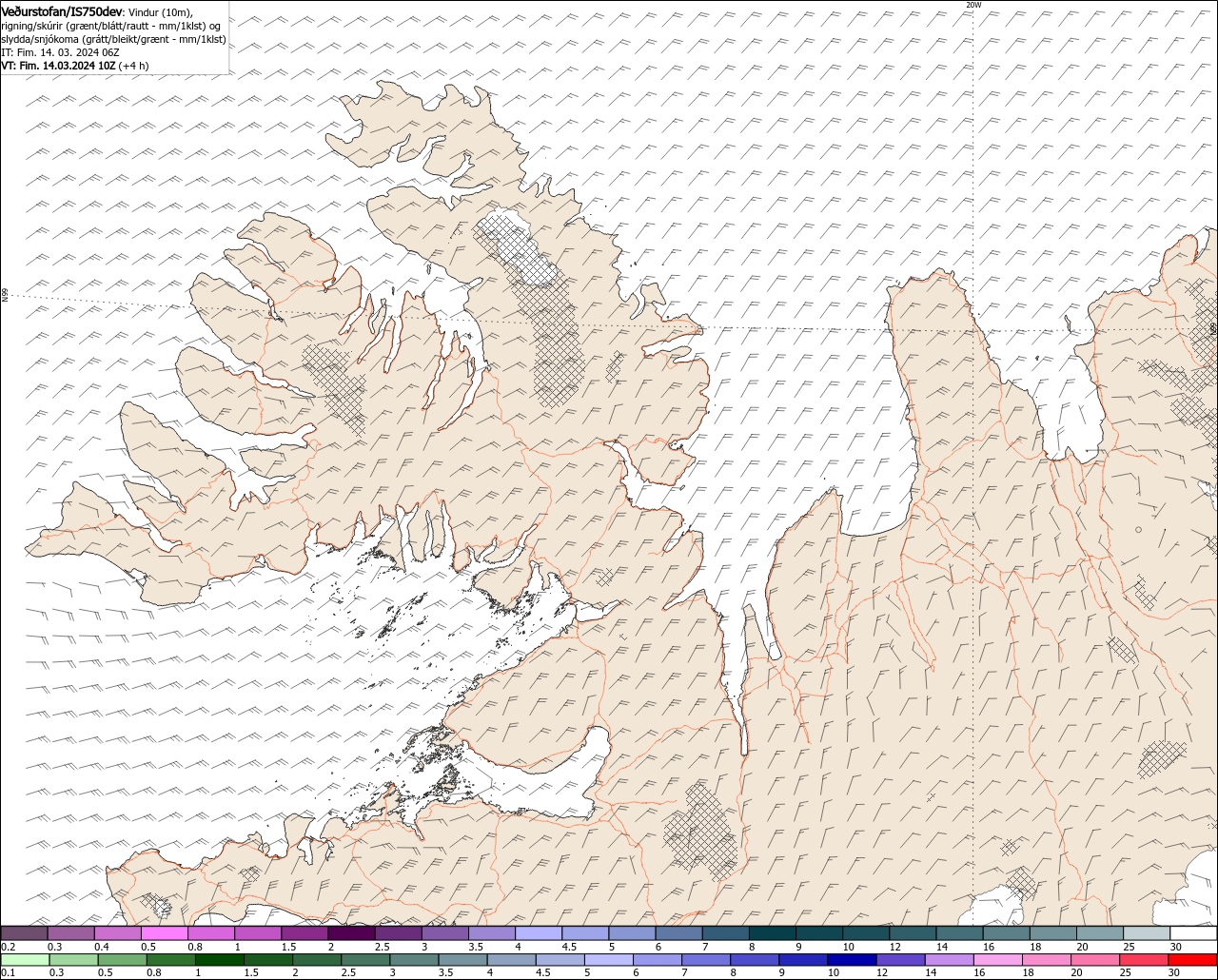Pick the lower scale's bright red swatch at 30
1218x980 pixels.
click(1192, 960)
